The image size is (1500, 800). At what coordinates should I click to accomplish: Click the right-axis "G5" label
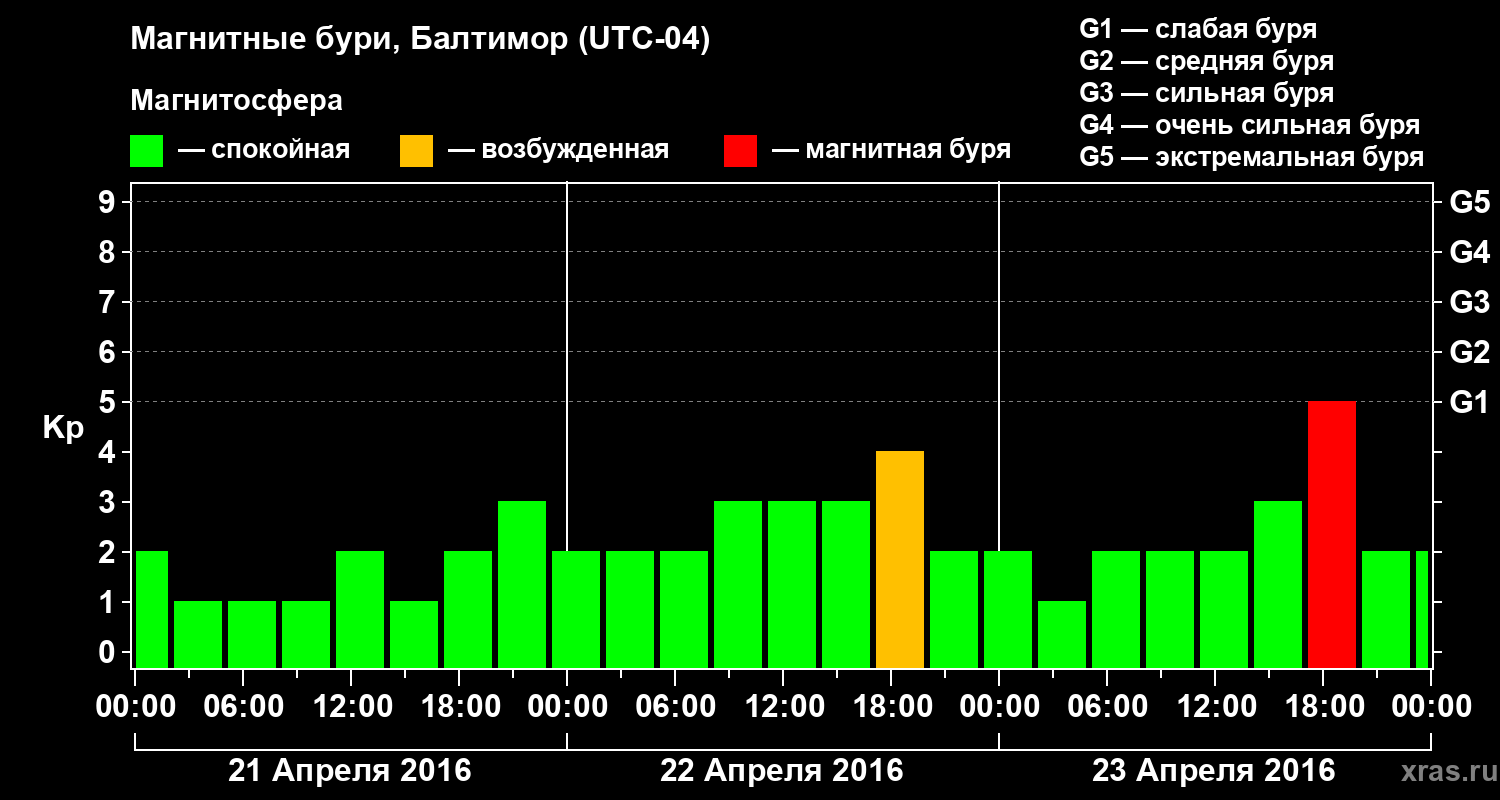[x=1469, y=203]
